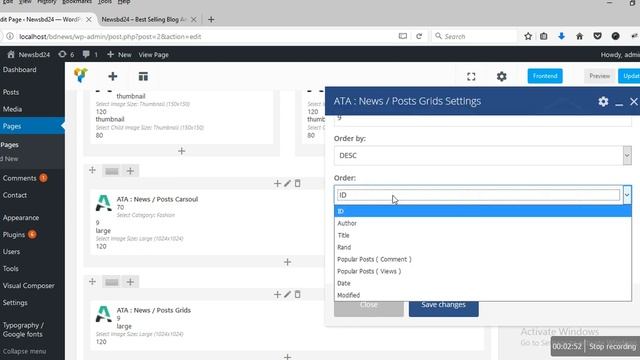The image size is (640, 360).
Task: Click ATA : News / Posts Carsoul title
Action: [157, 199]
